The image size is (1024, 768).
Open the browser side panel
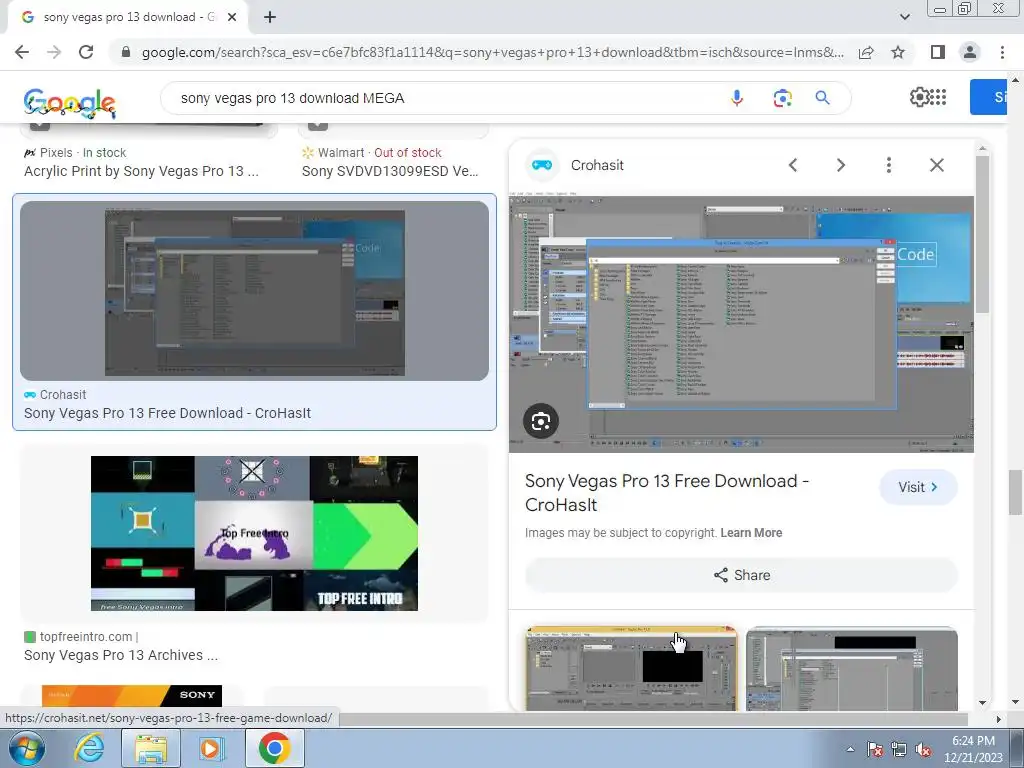click(x=938, y=52)
